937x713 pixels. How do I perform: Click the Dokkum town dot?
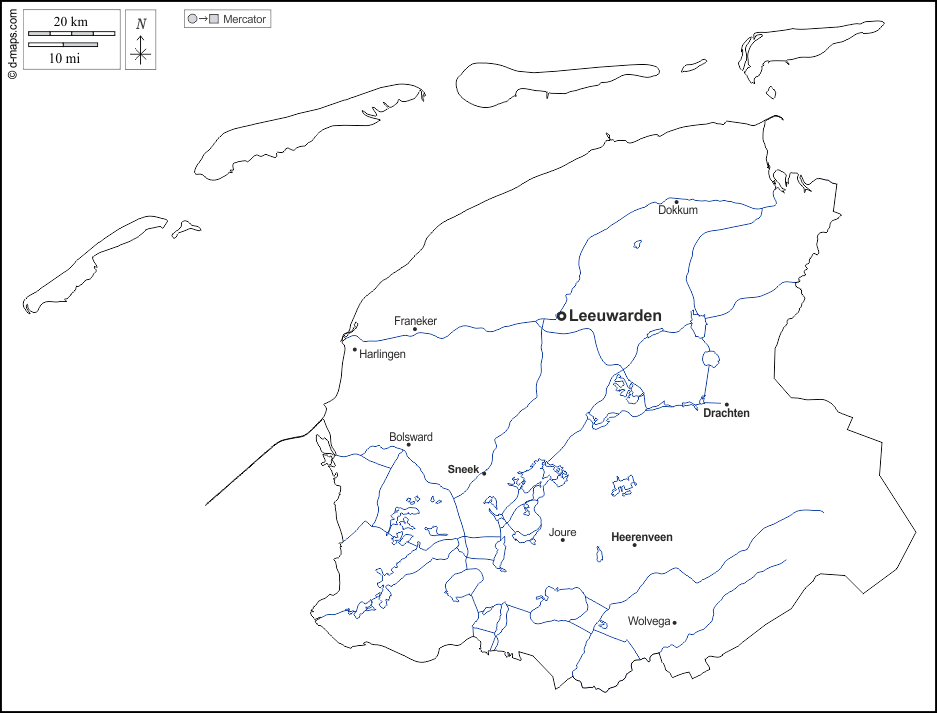coord(676,202)
